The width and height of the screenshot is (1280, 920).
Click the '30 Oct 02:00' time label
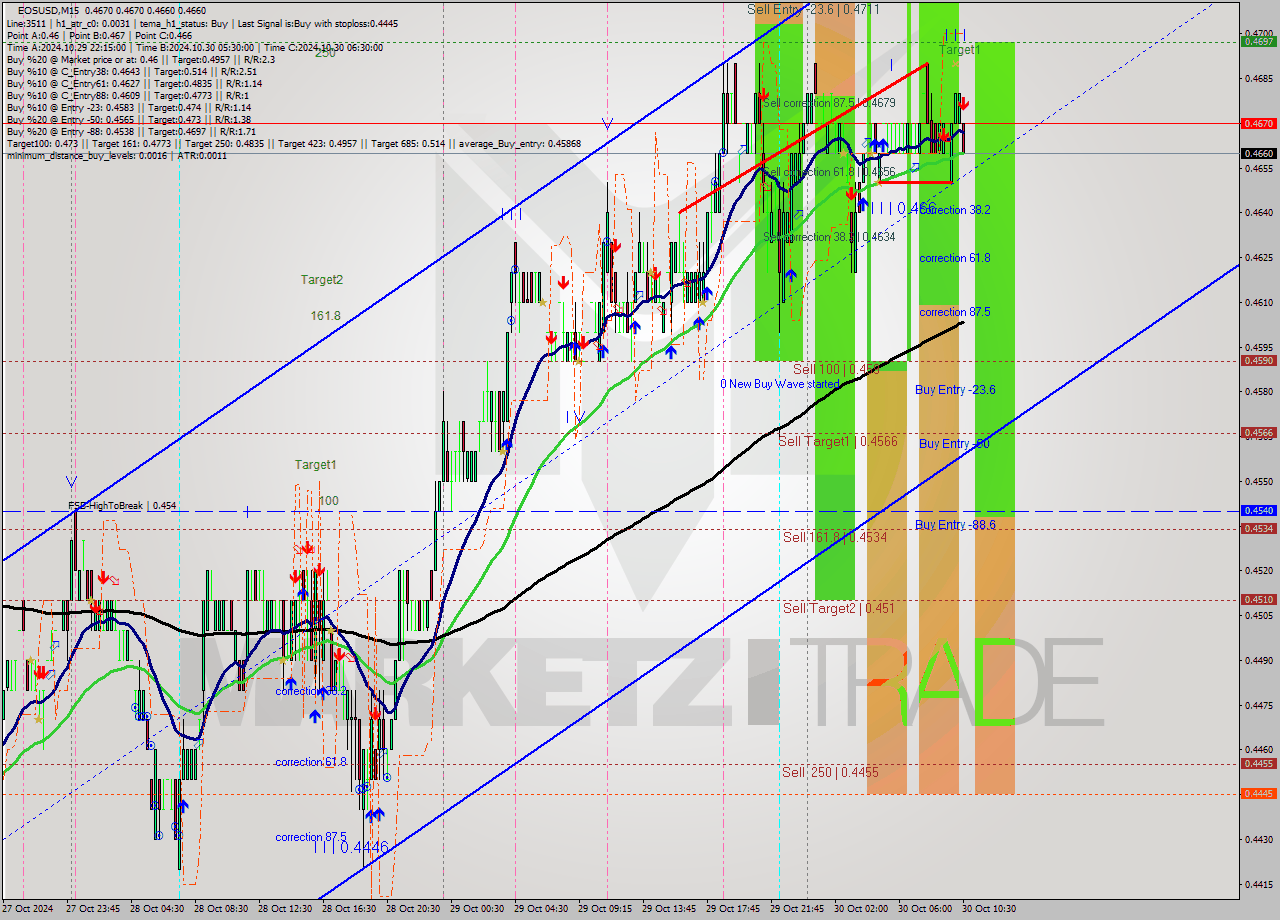pos(861,909)
